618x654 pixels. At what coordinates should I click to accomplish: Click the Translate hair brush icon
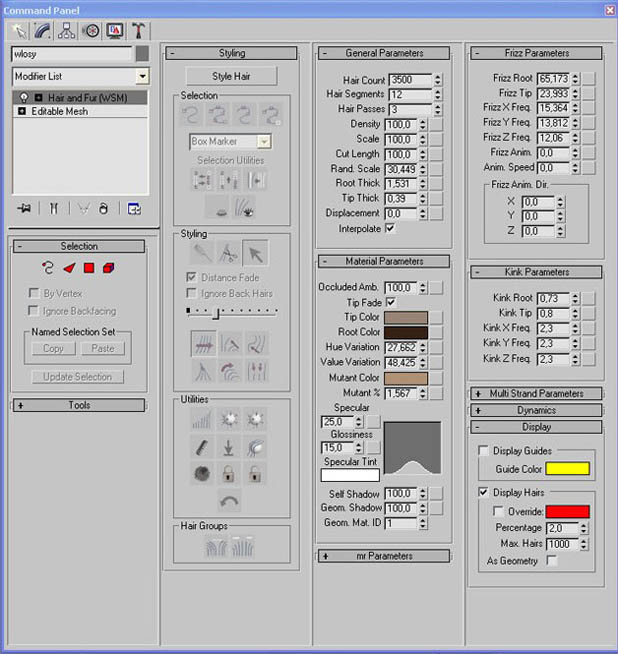point(203,344)
